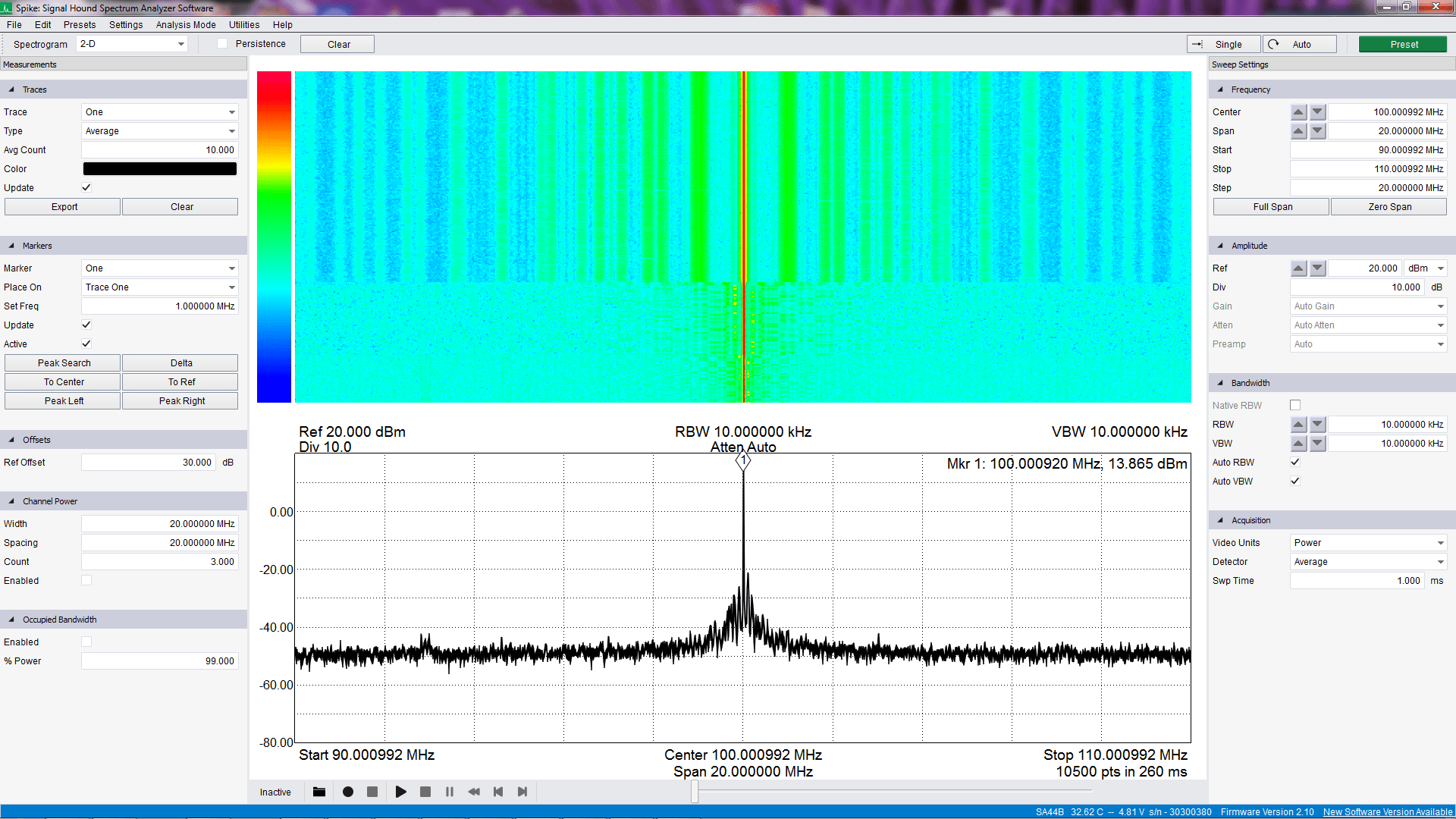Open the Analysis Mode menu
Viewport: 1456px width, 819px height.
[x=185, y=24]
